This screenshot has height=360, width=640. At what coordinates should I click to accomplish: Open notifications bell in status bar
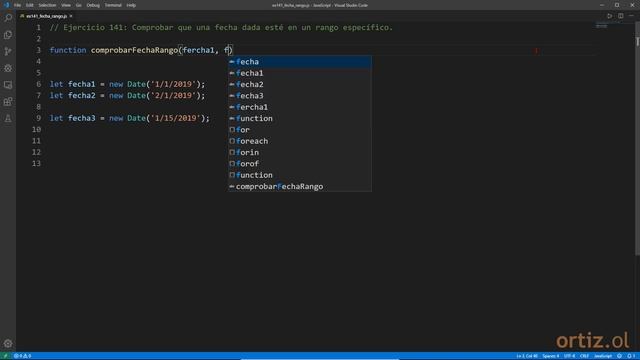point(631,356)
